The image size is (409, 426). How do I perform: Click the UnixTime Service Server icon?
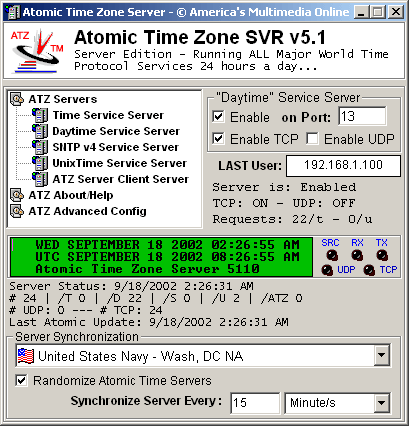coord(40,163)
